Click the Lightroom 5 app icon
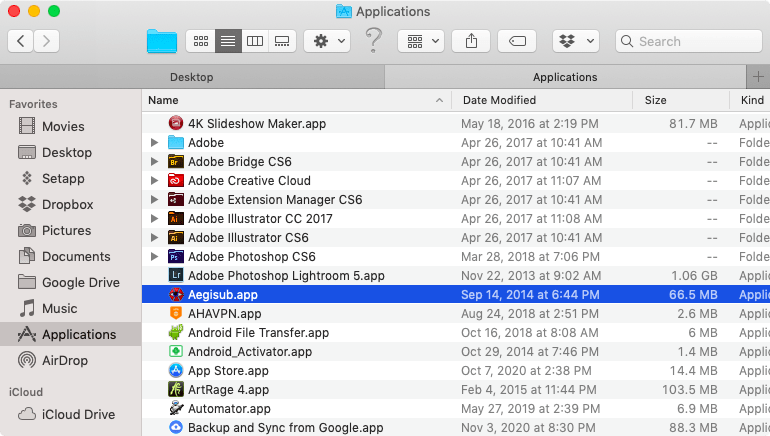770x436 pixels. (x=176, y=275)
